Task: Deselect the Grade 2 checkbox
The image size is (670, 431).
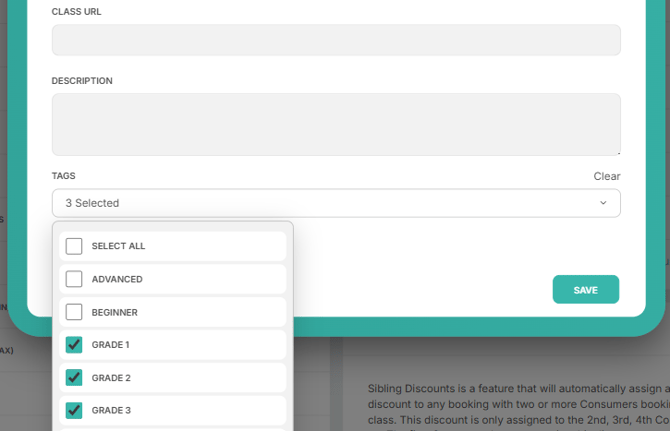Action: 74,378
